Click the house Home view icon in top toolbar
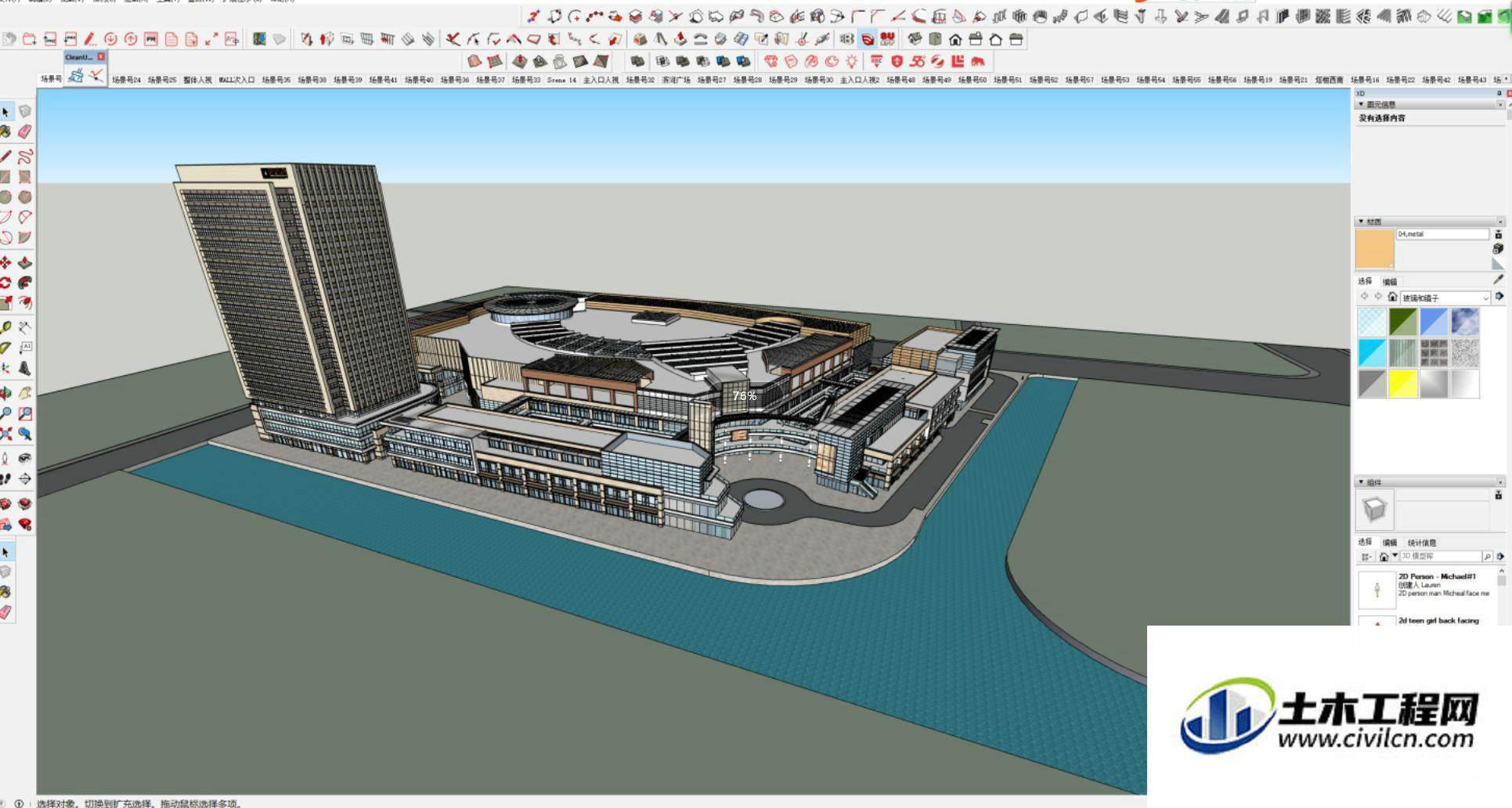 pyautogui.click(x=955, y=39)
